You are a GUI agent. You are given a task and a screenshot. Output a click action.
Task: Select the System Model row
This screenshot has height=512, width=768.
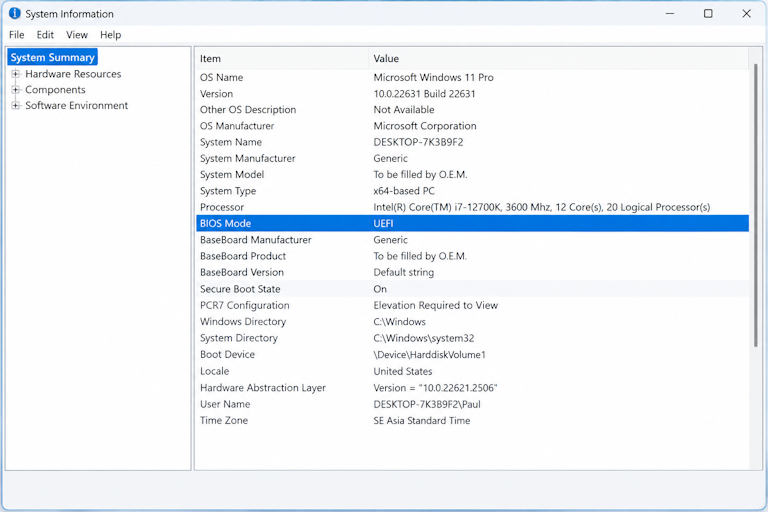(473, 174)
